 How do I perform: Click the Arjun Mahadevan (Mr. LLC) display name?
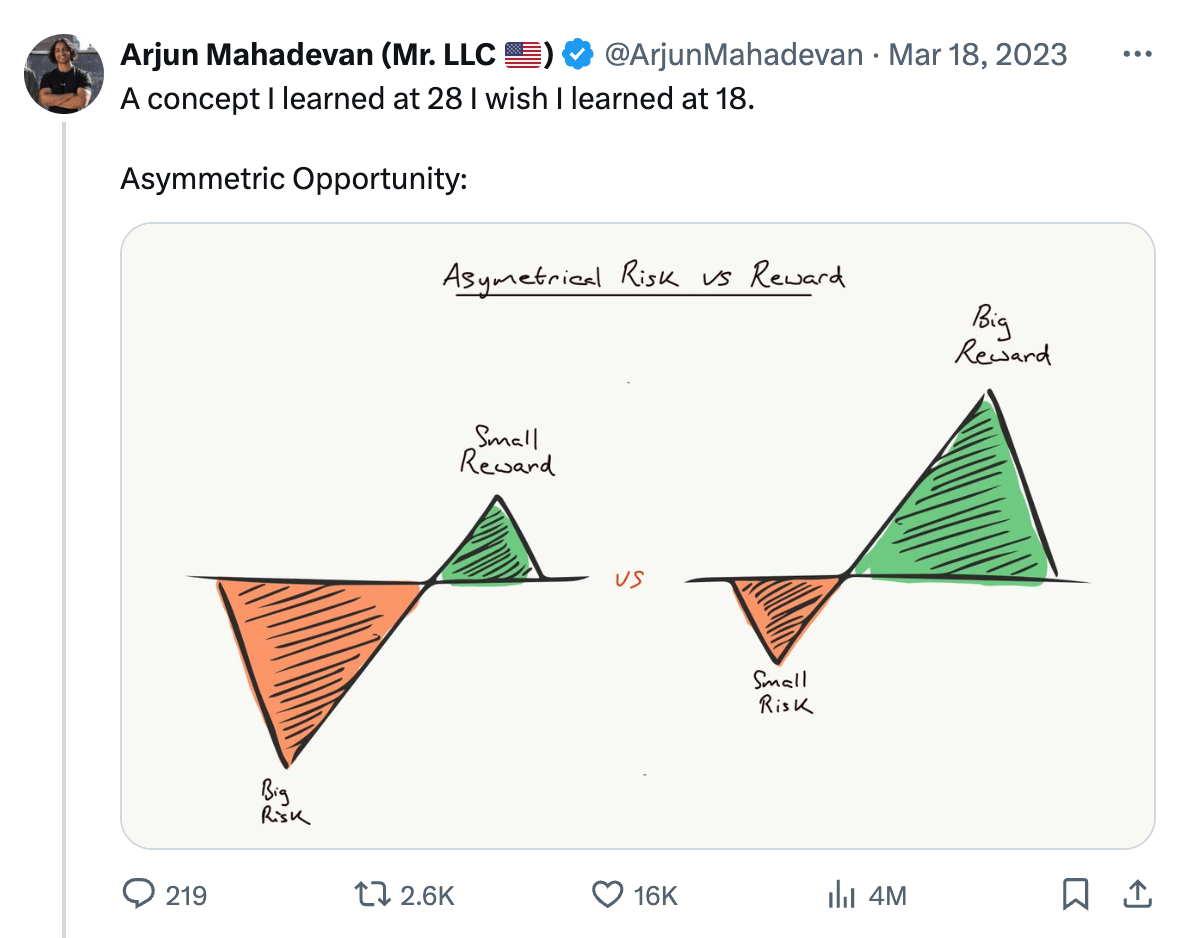[337, 54]
